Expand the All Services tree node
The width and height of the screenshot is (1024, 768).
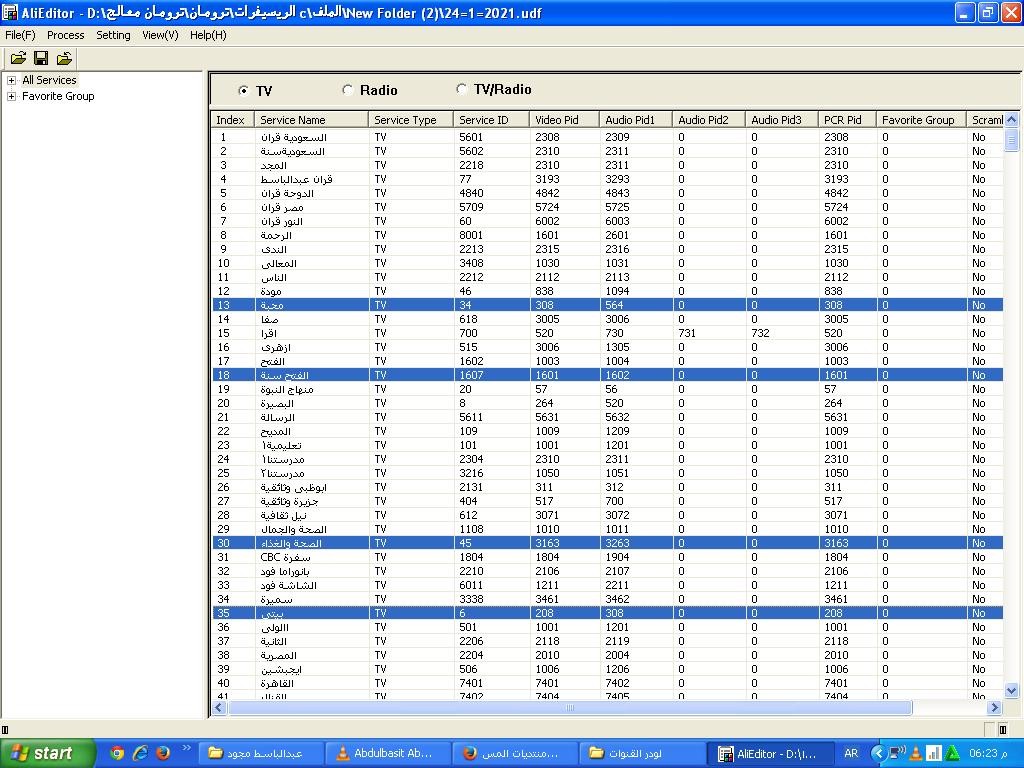click(x=11, y=80)
